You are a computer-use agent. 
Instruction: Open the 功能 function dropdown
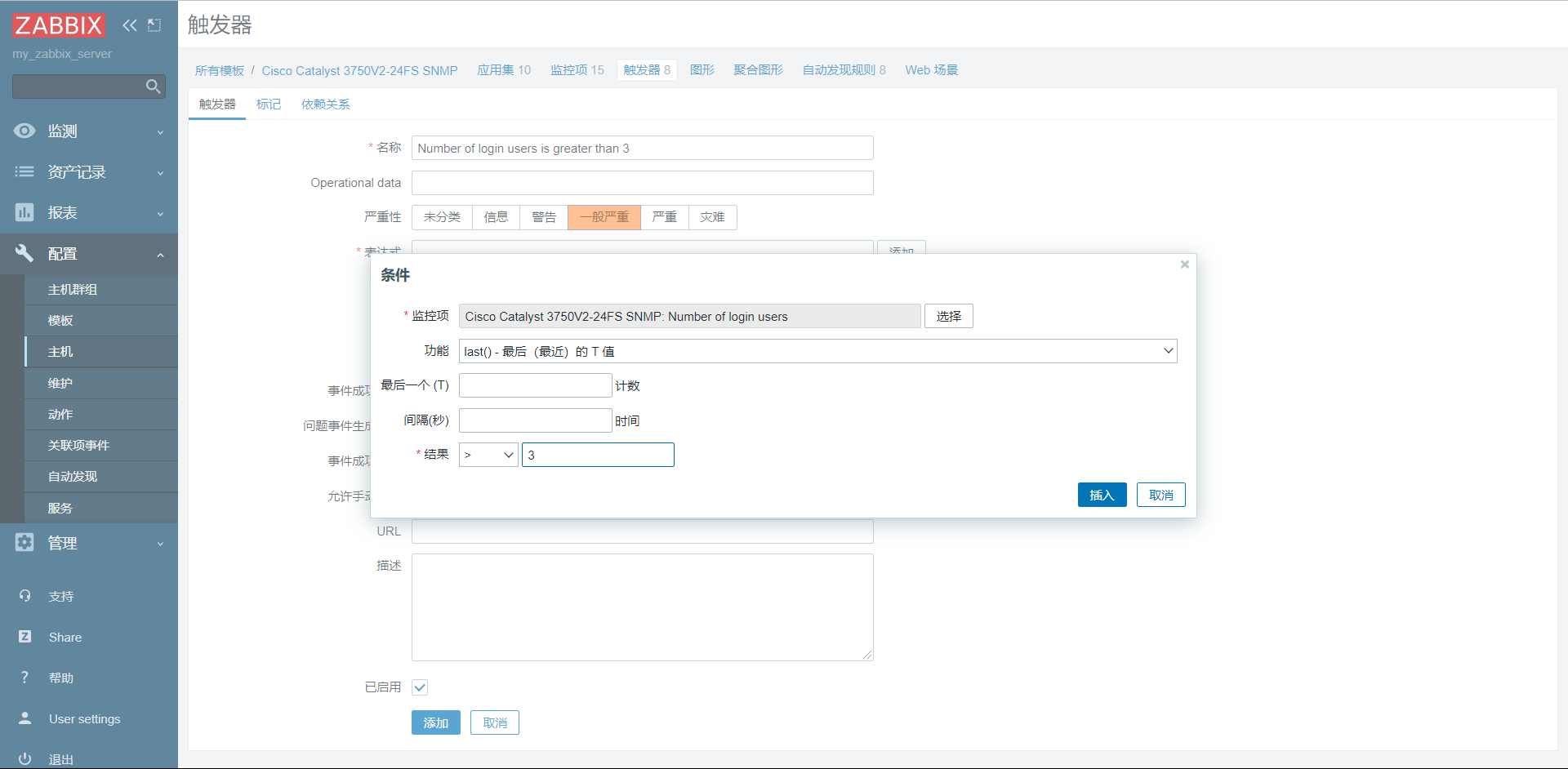point(817,351)
